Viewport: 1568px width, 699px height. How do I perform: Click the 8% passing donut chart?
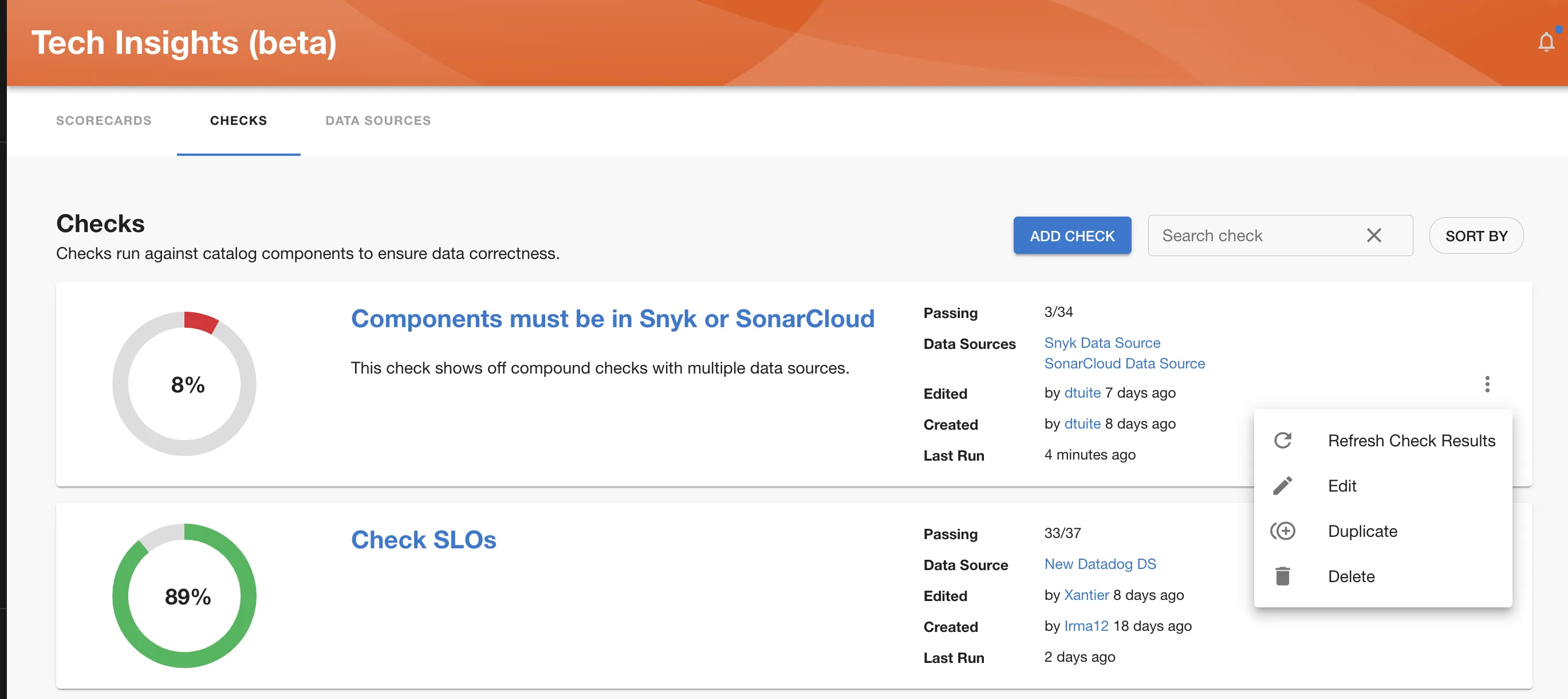click(184, 384)
